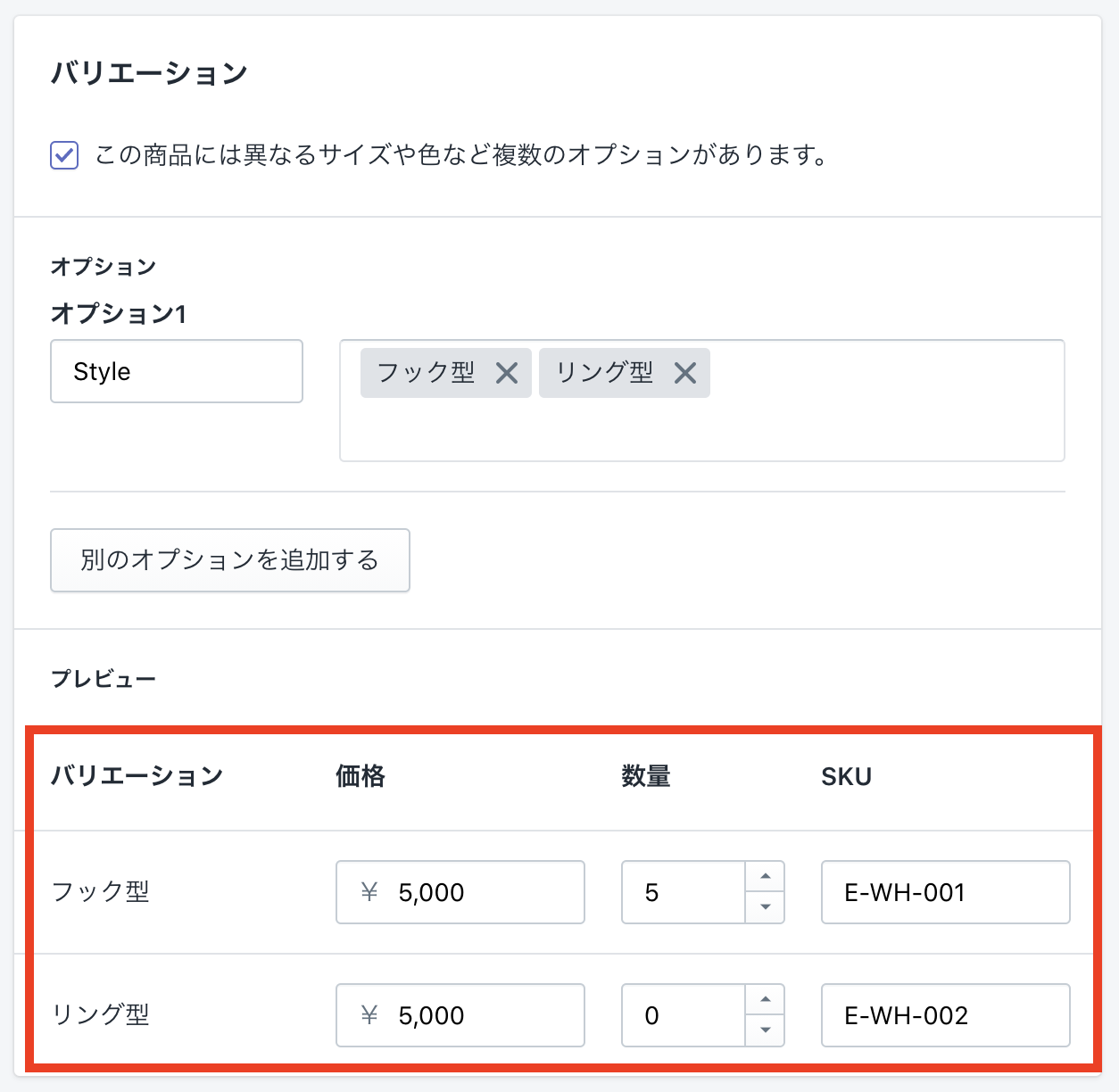Remove the リング型 tag
This screenshot has width=1119, height=1092.
685,373
